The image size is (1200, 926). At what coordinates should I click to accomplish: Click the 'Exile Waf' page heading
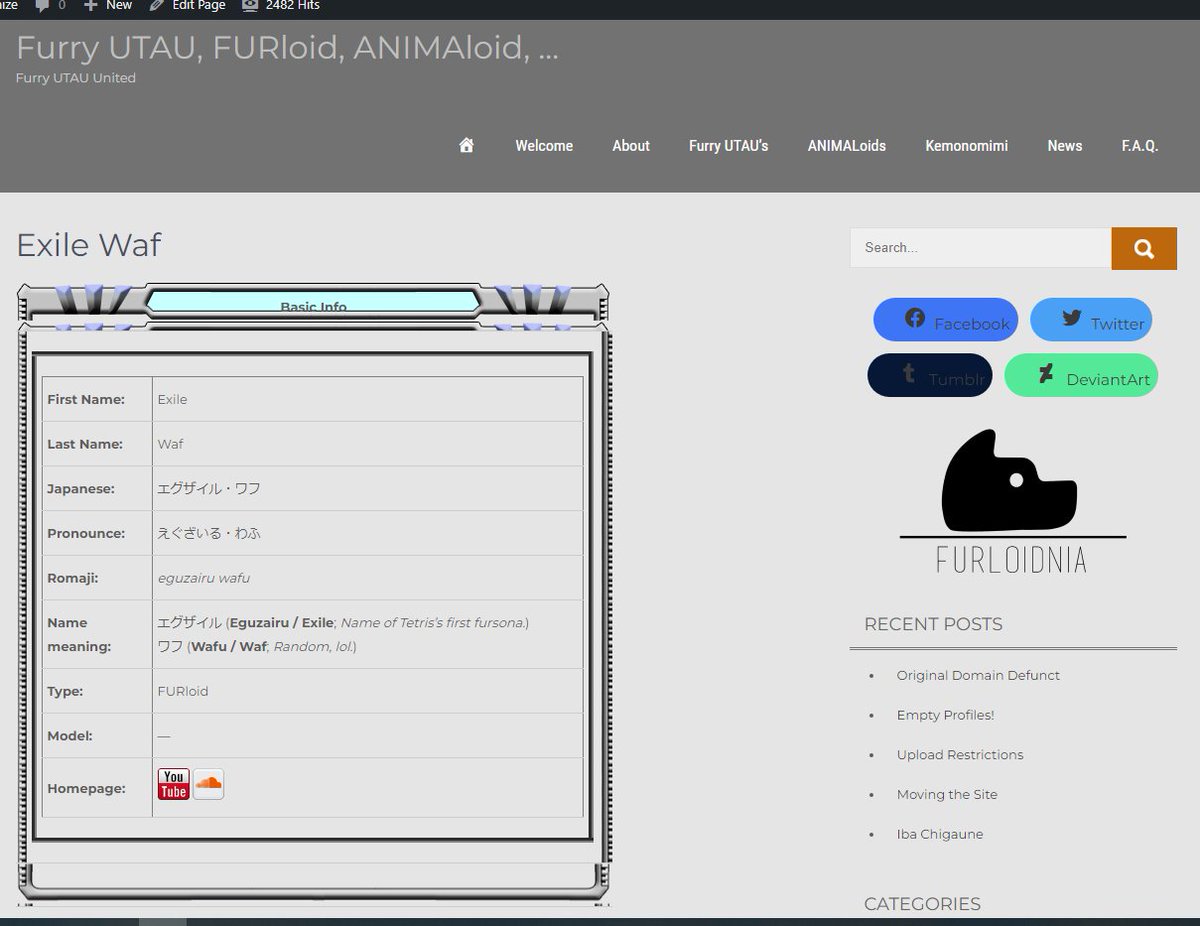[89, 245]
